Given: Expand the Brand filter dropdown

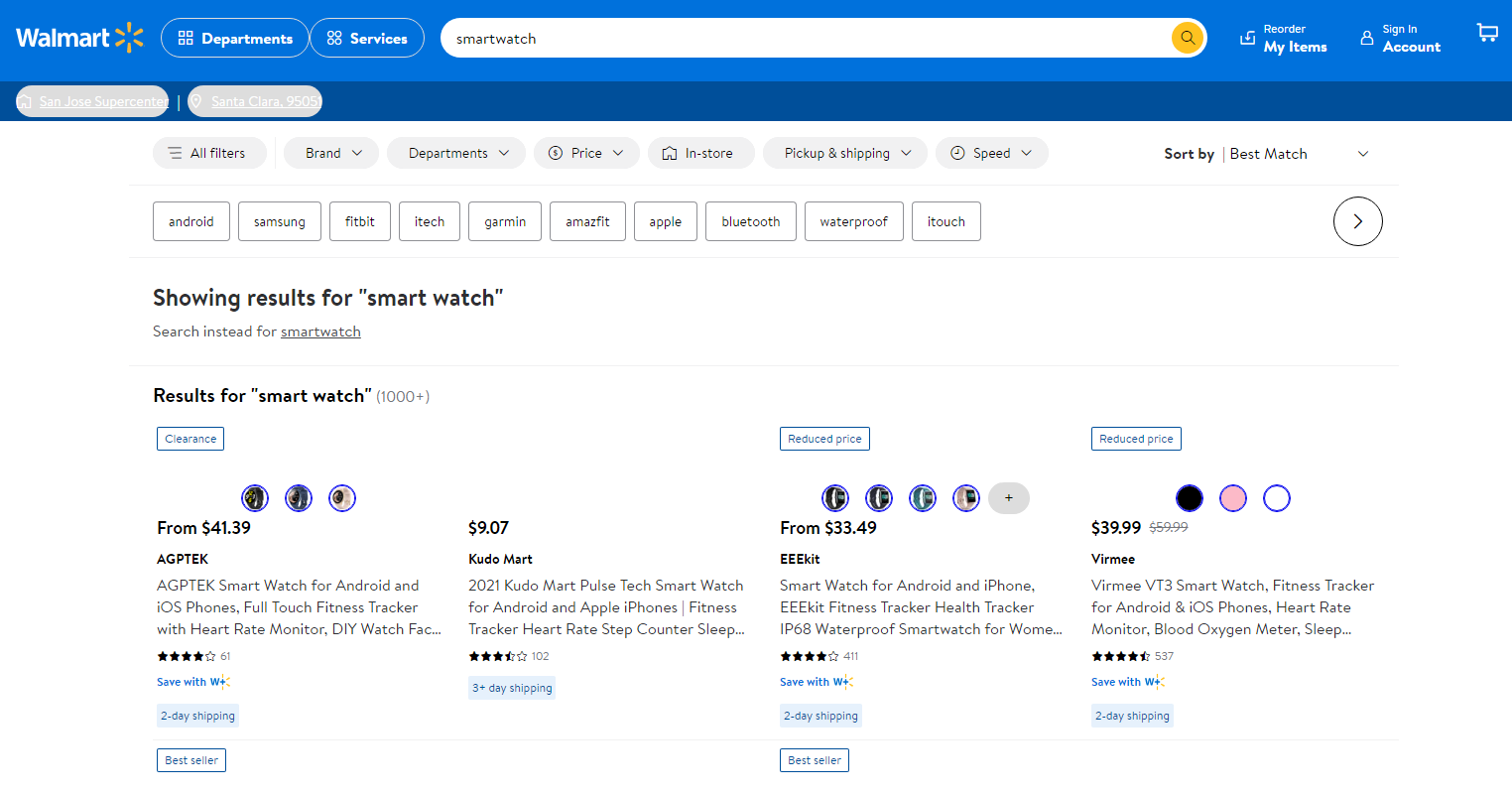Looking at the screenshot, I should [331, 153].
